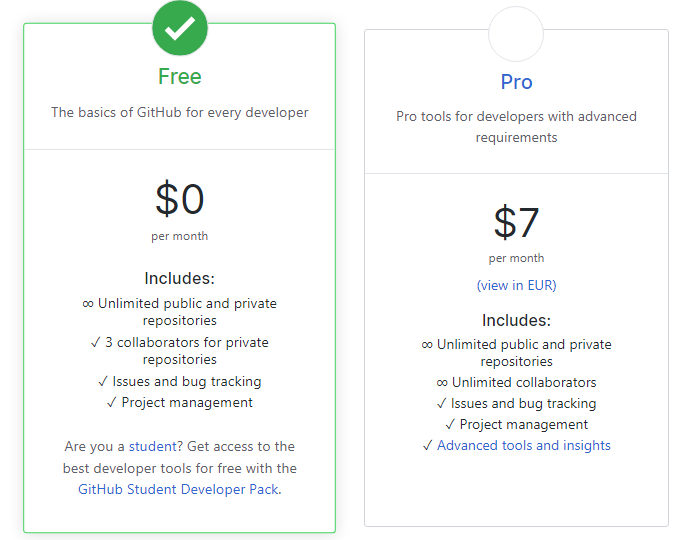Image resolution: width=683 pixels, height=540 pixels.
Task: Click checkmark beside 3 collaborators item
Action: point(96,343)
